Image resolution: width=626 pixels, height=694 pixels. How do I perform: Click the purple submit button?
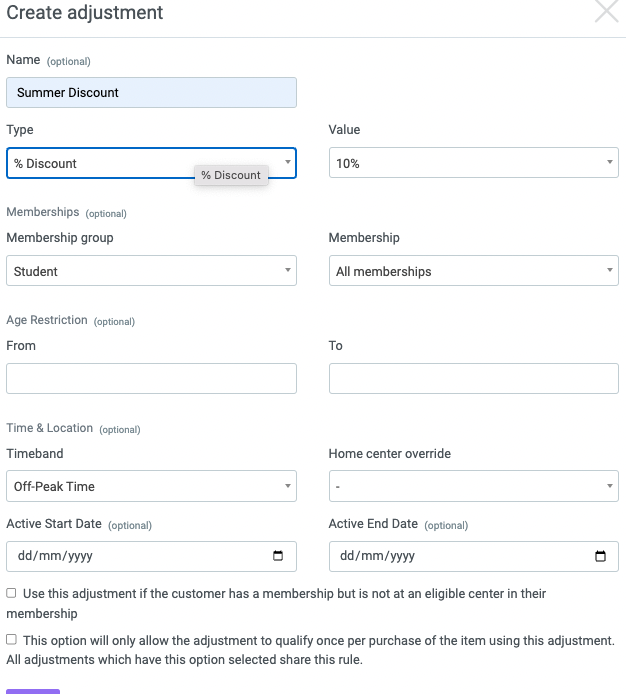(x=33, y=691)
